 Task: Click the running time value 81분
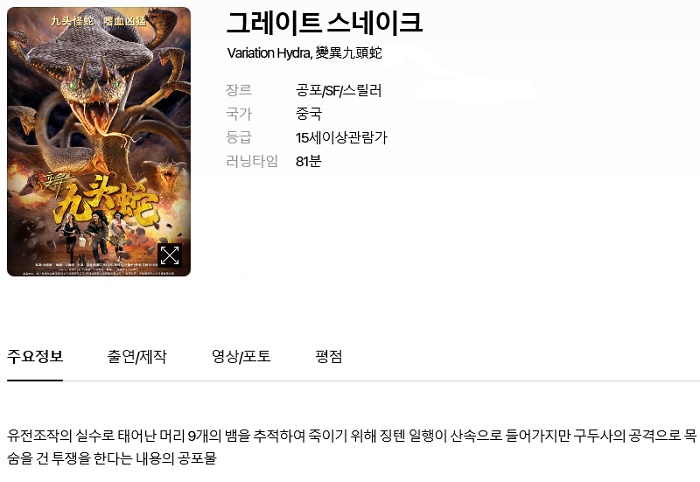click(x=308, y=161)
